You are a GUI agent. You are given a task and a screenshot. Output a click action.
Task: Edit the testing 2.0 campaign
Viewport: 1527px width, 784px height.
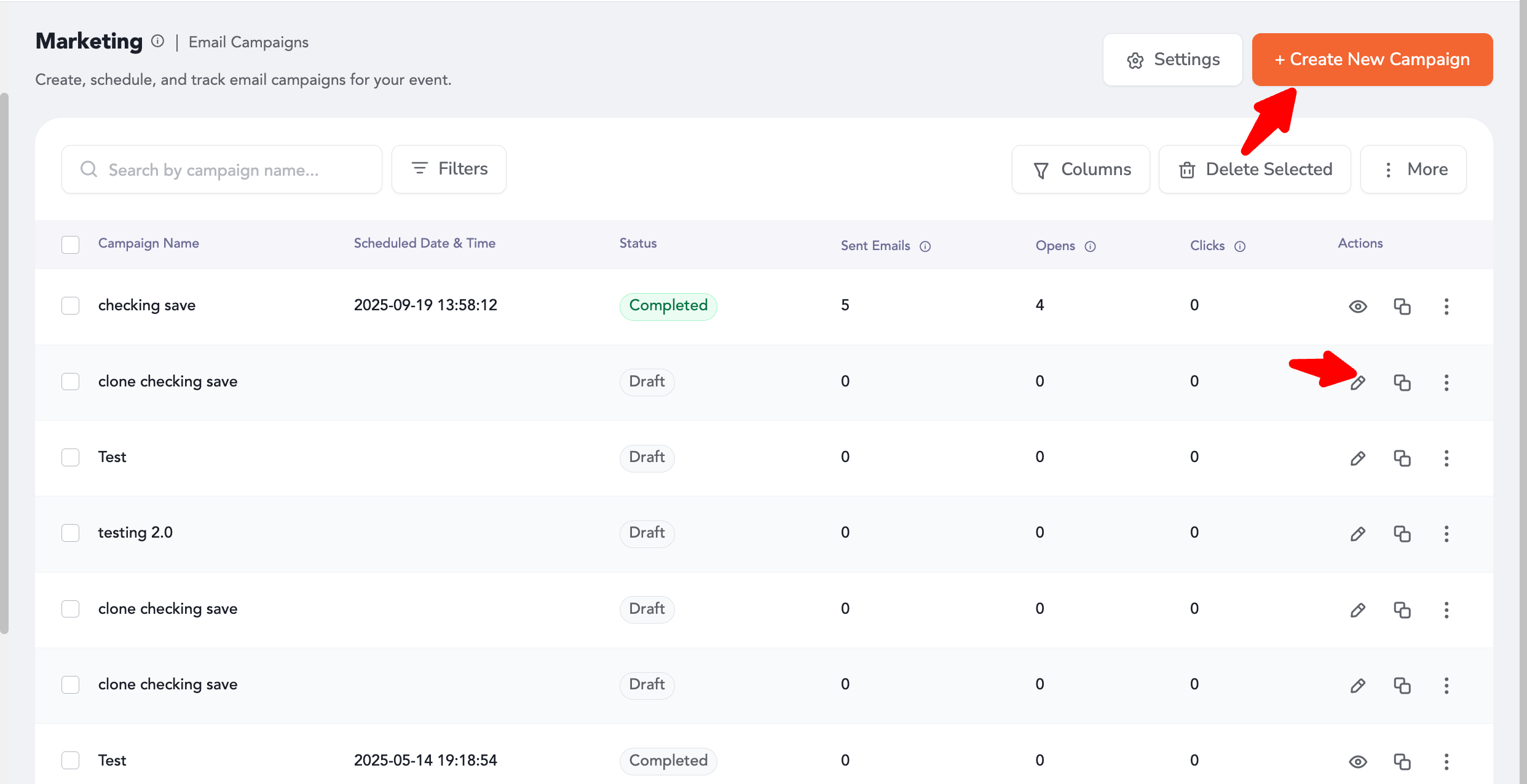click(x=1358, y=534)
